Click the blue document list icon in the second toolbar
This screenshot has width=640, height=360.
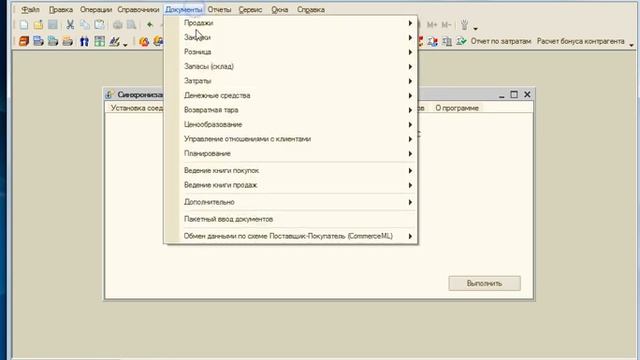pyautogui.click(x=38, y=41)
